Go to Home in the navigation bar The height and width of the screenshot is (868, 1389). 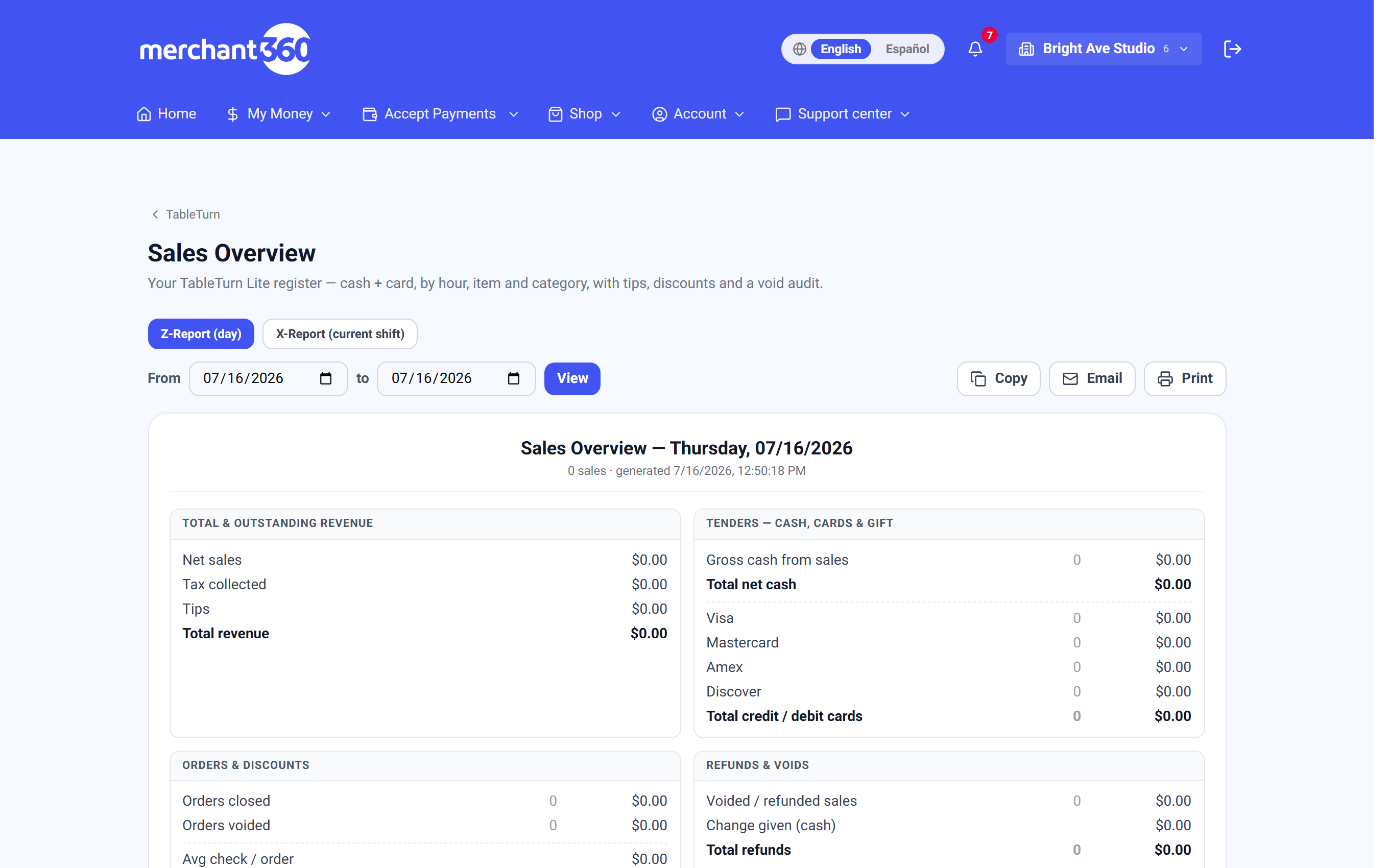[166, 114]
